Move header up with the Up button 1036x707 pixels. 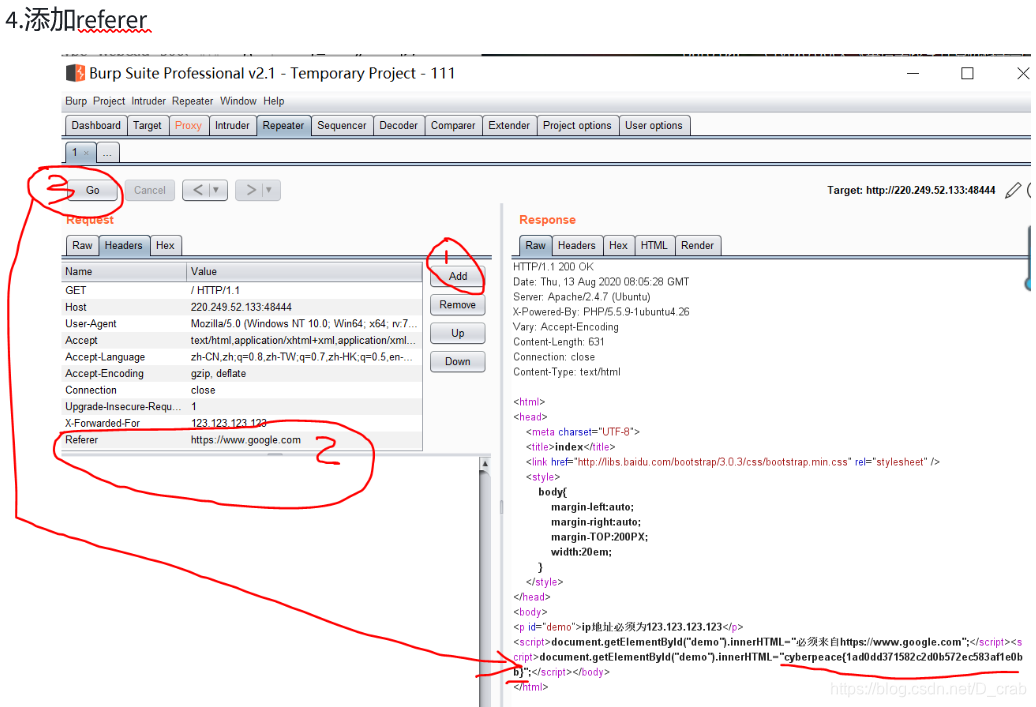tap(458, 333)
